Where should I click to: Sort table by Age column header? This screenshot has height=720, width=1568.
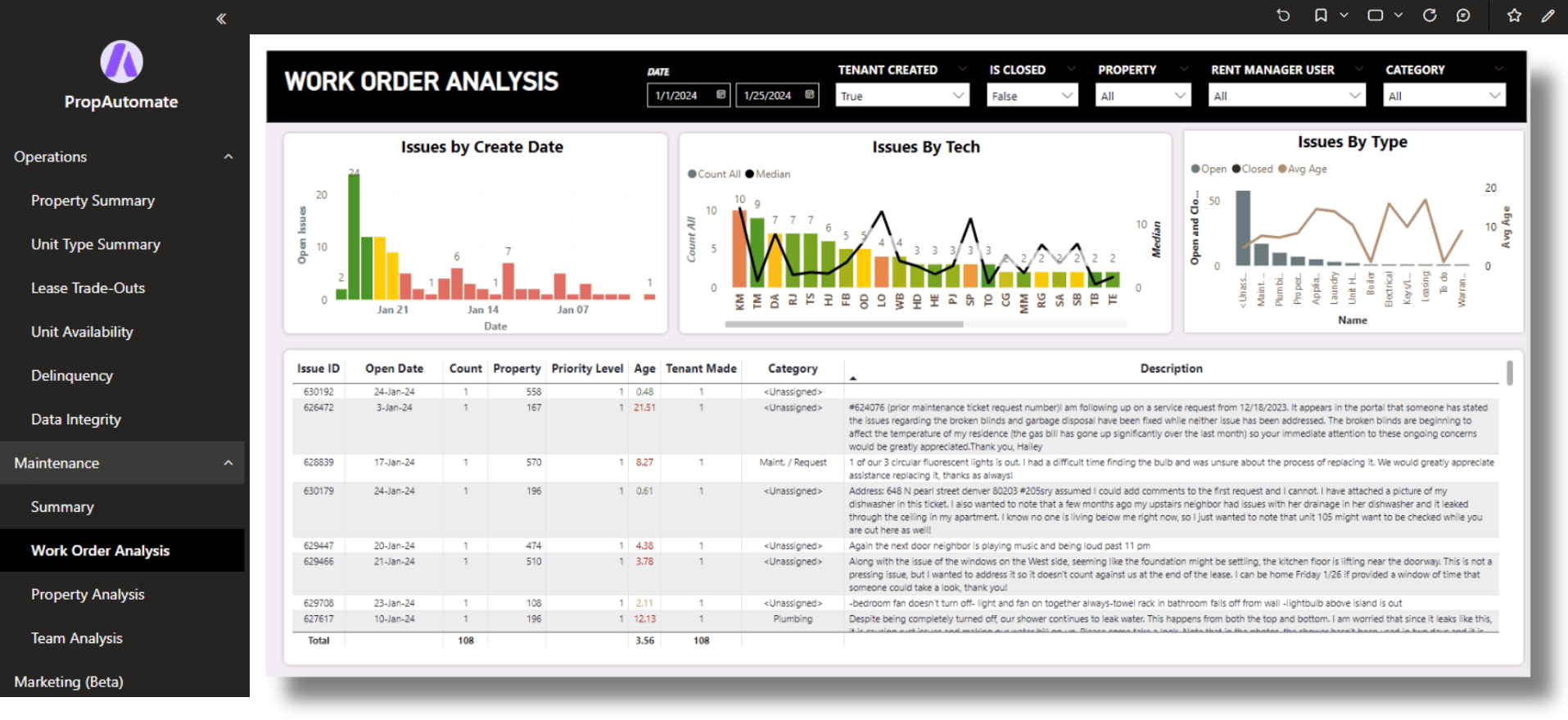644,369
